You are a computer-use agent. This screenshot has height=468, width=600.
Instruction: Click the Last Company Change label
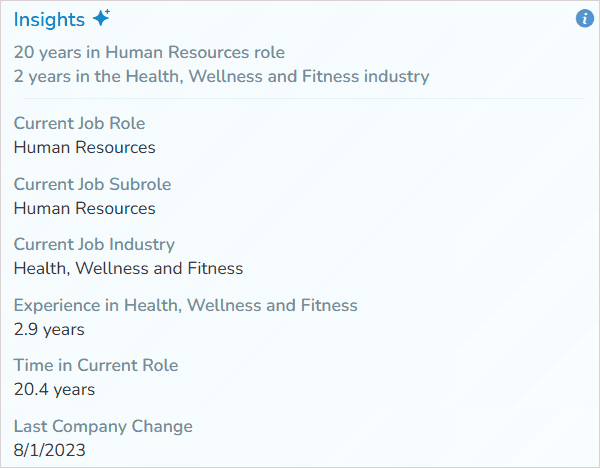(103, 426)
